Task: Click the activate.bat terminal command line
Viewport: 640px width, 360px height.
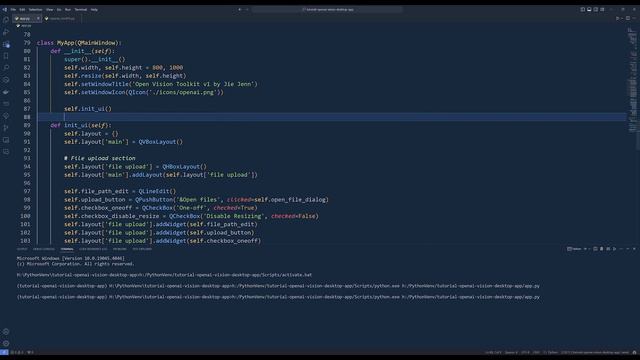Action: [164, 275]
